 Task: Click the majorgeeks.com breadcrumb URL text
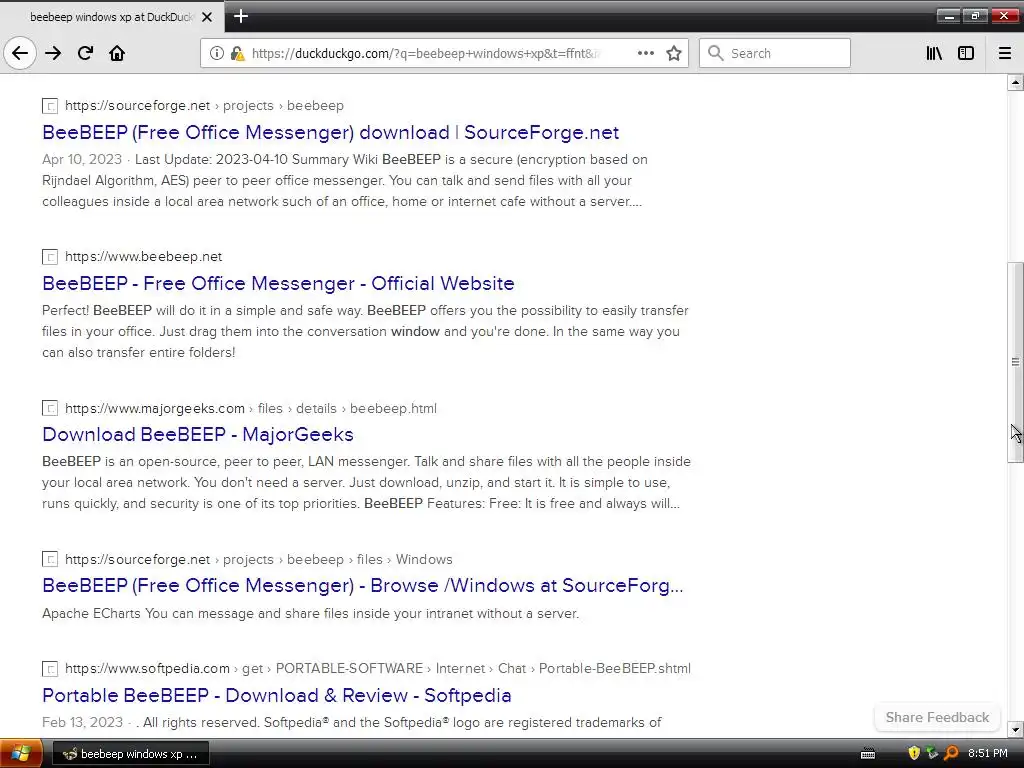tap(251, 408)
